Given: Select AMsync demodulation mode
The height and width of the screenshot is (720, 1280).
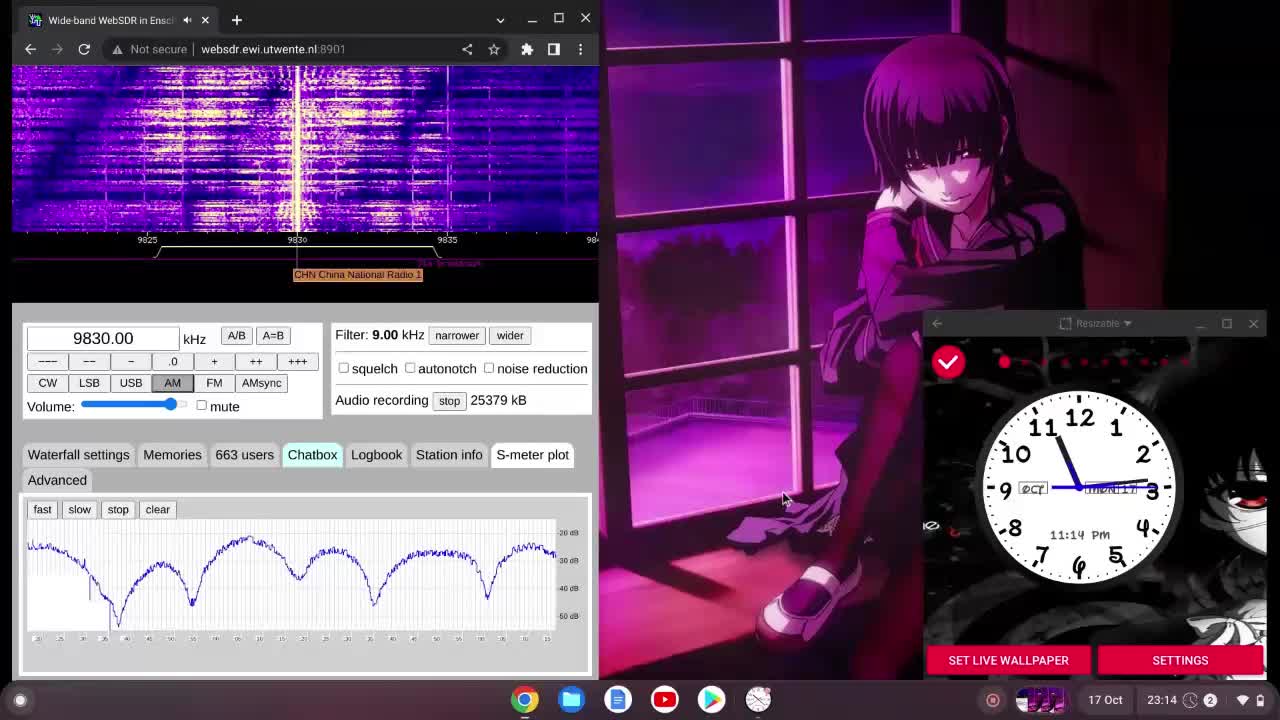Looking at the screenshot, I should tap(262, 383).
